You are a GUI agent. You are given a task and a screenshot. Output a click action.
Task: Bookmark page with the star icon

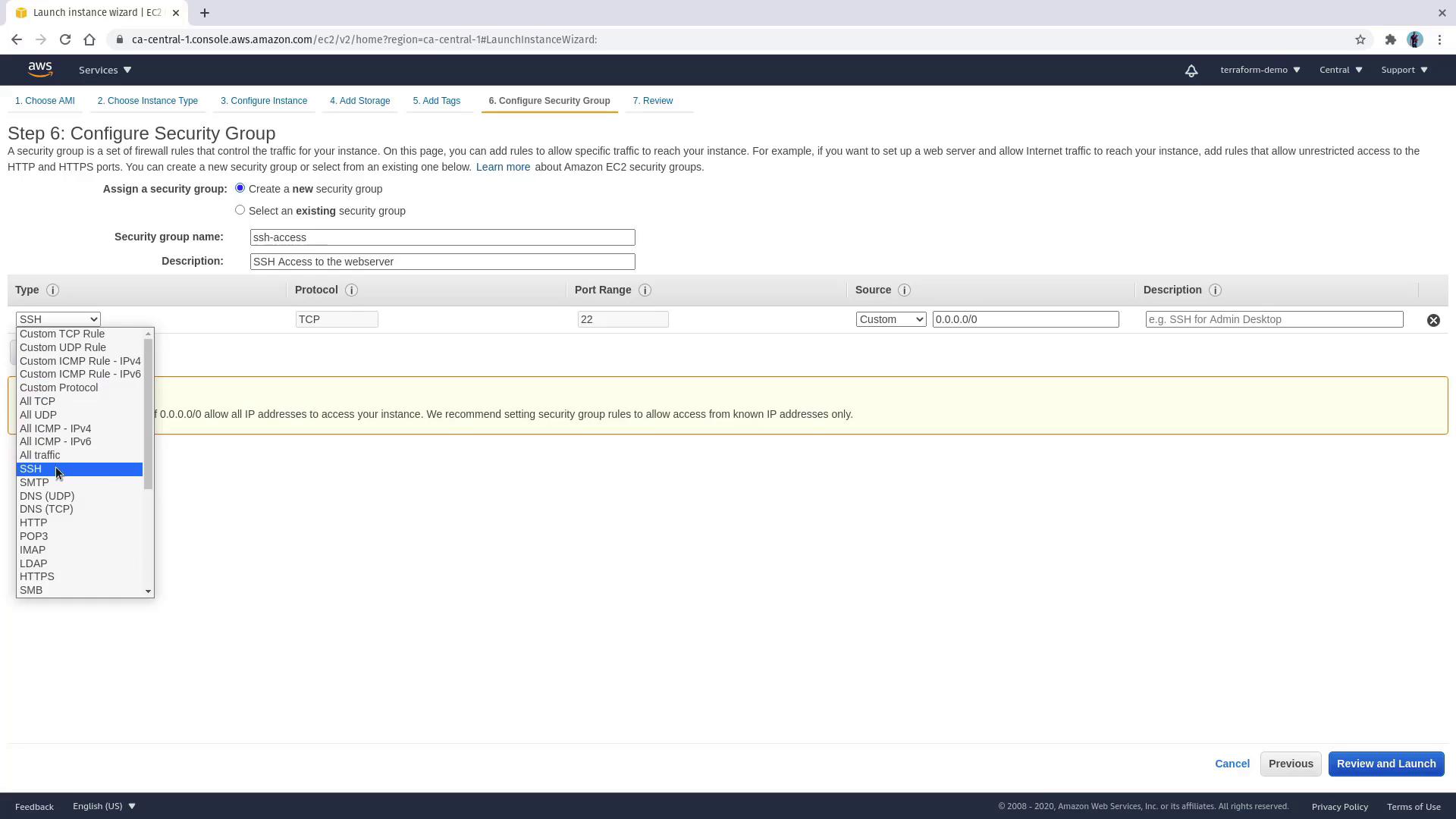[x=1360, y=39]
